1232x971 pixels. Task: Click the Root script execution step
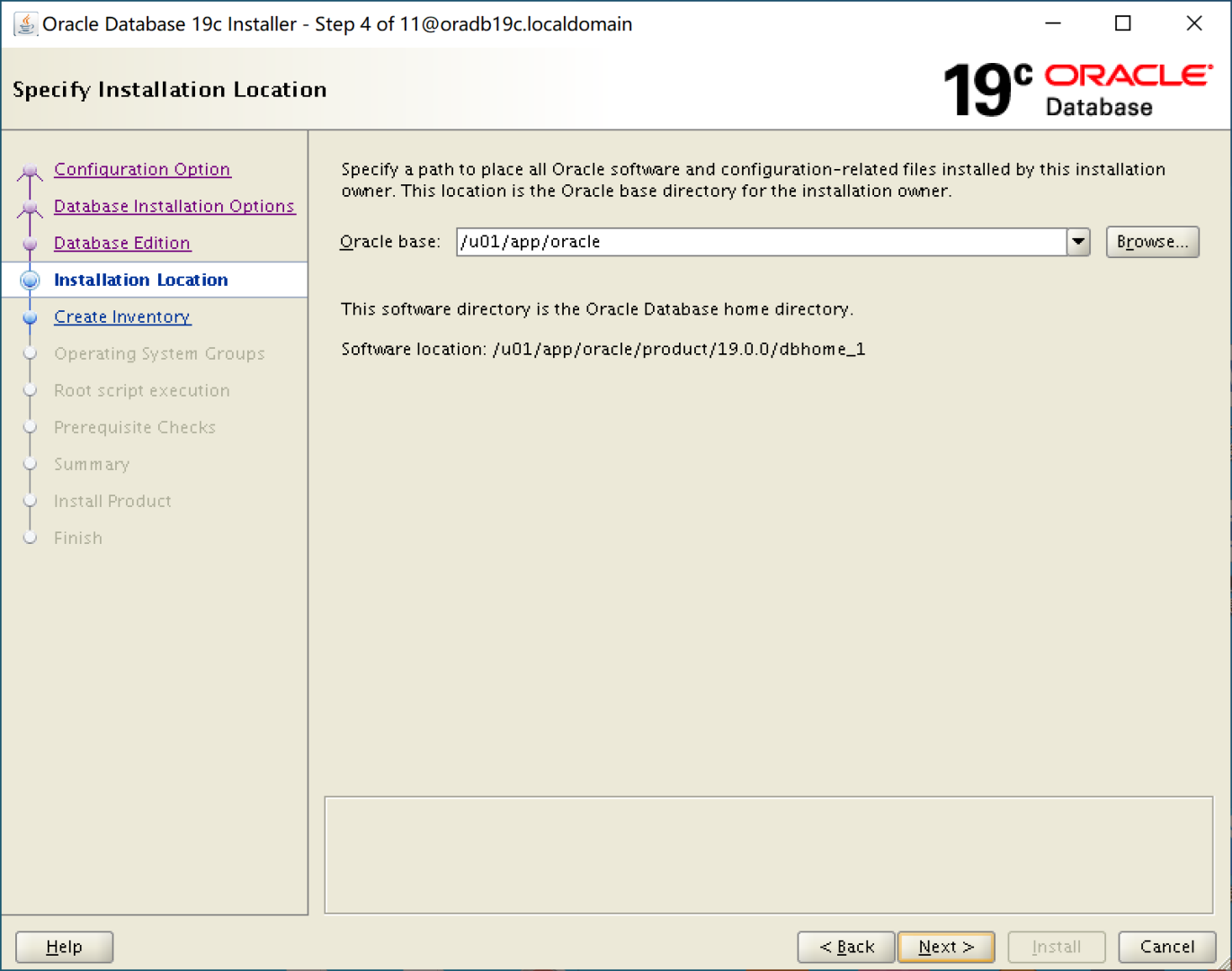pyautogui.click(x=142, y=390)
